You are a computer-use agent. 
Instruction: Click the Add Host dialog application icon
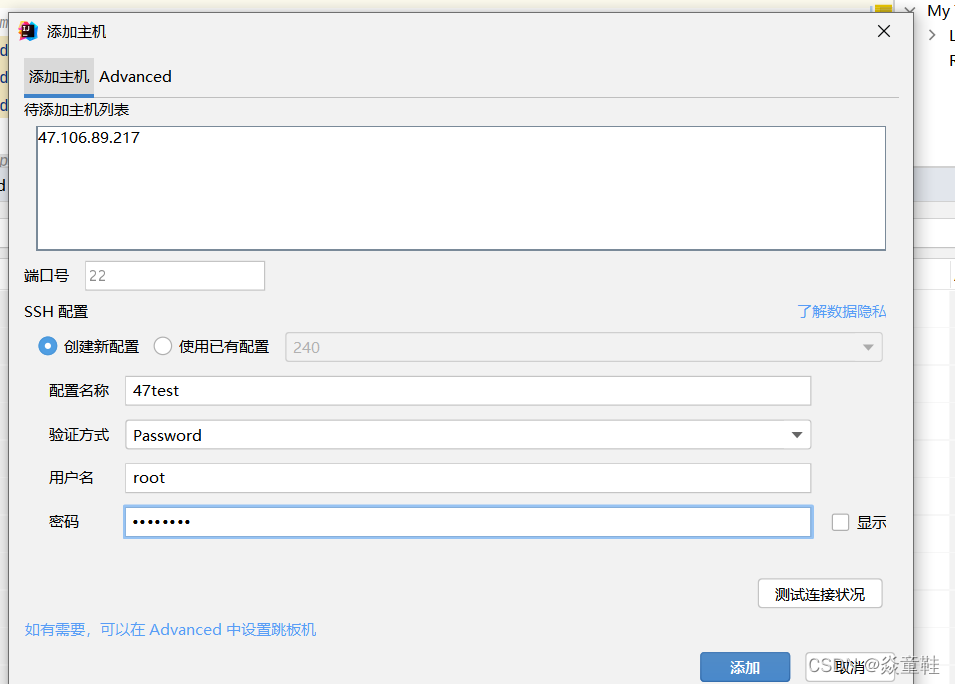click(x=27, y=31)
